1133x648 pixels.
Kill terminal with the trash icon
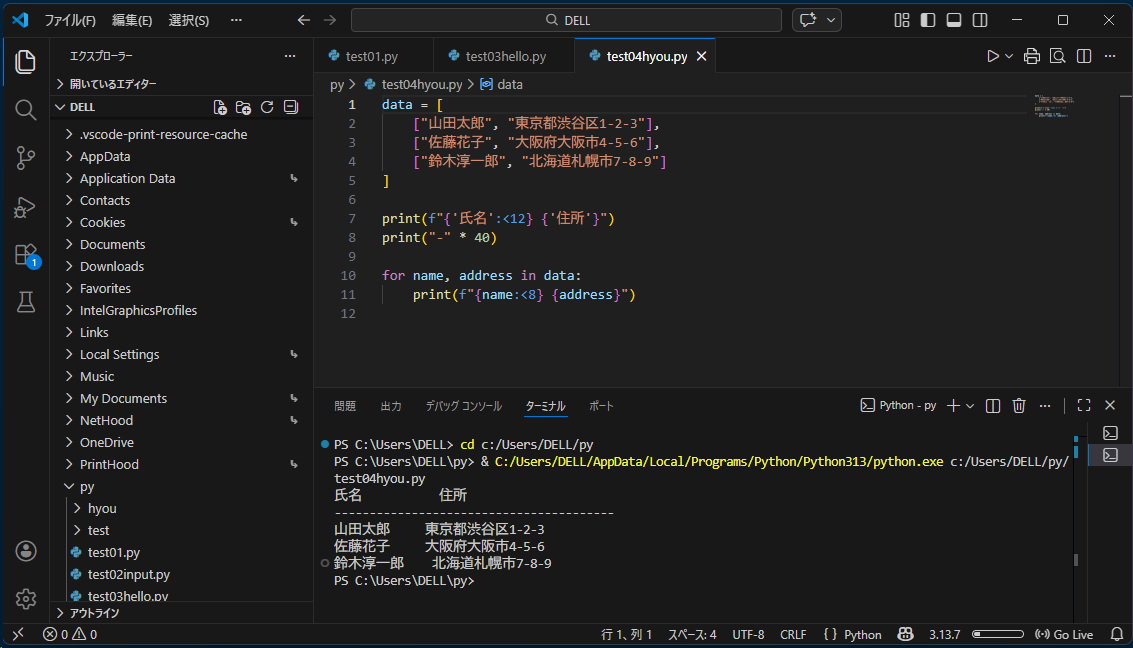coord(1019,405)
